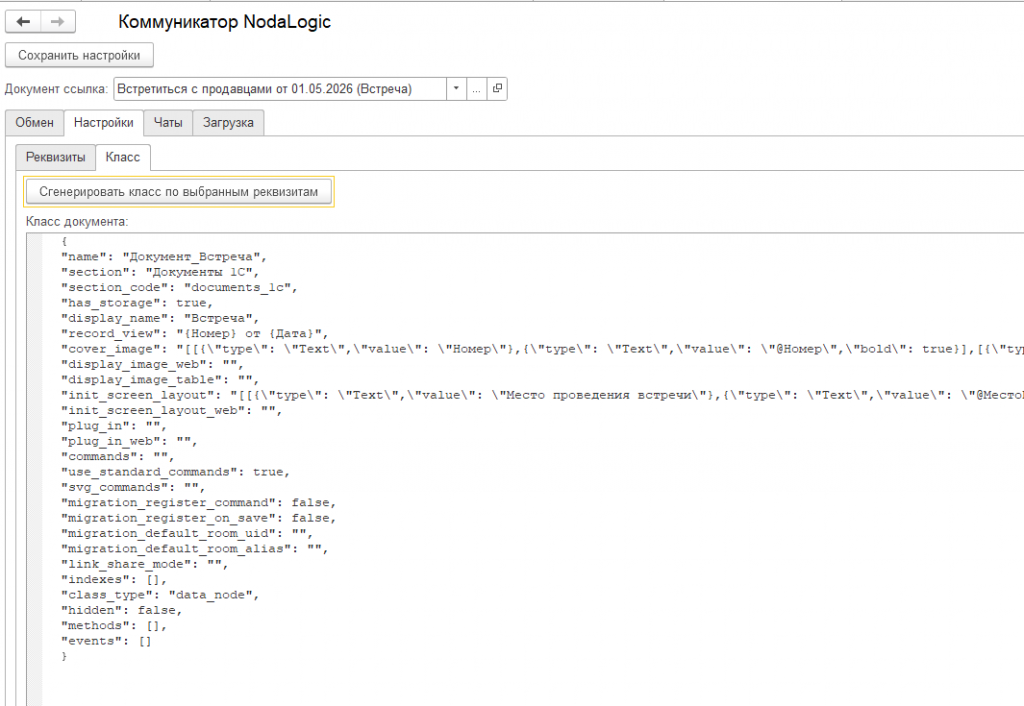Select the Настройки tab
This screenshot has width=1024, height=706.
(104, 123)
